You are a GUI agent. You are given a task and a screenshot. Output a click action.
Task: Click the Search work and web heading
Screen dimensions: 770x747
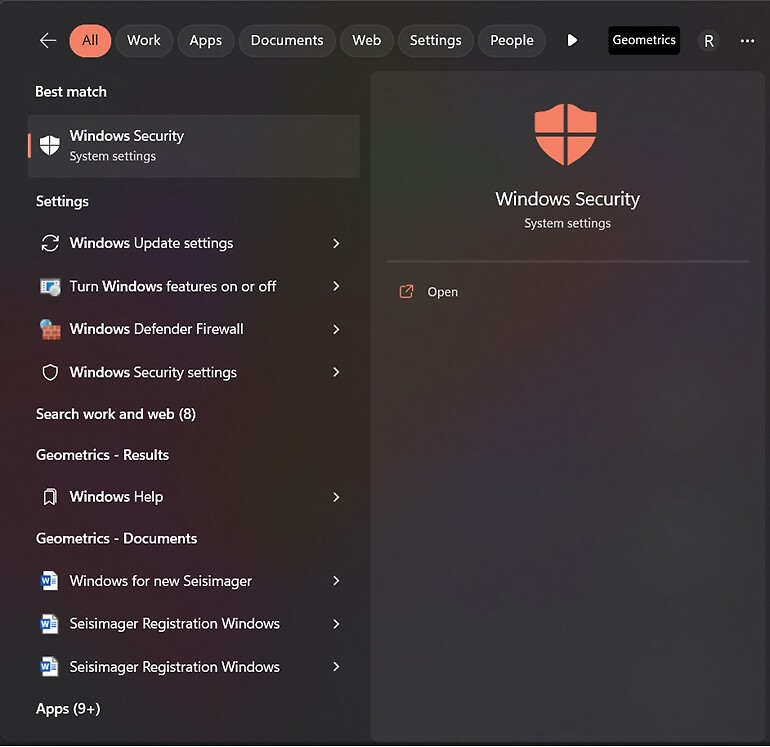tap(116, 414)
